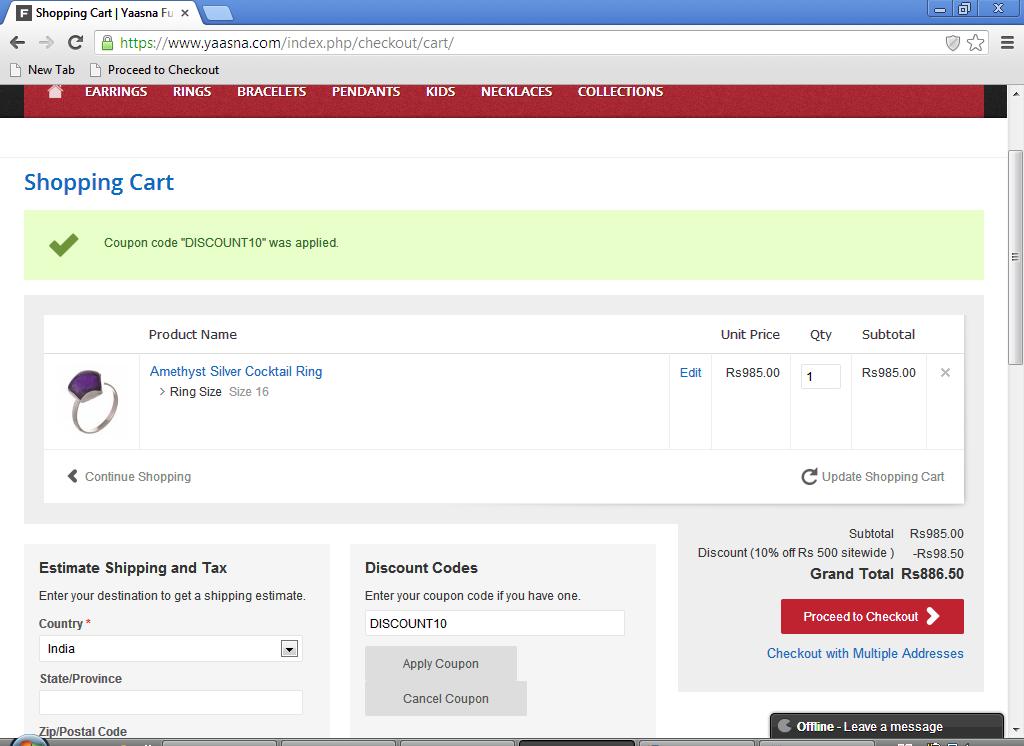This screenshot has height=746, width=1024.
Task: Click the Update Shopping Cart refresh icon
Action: 809,477
